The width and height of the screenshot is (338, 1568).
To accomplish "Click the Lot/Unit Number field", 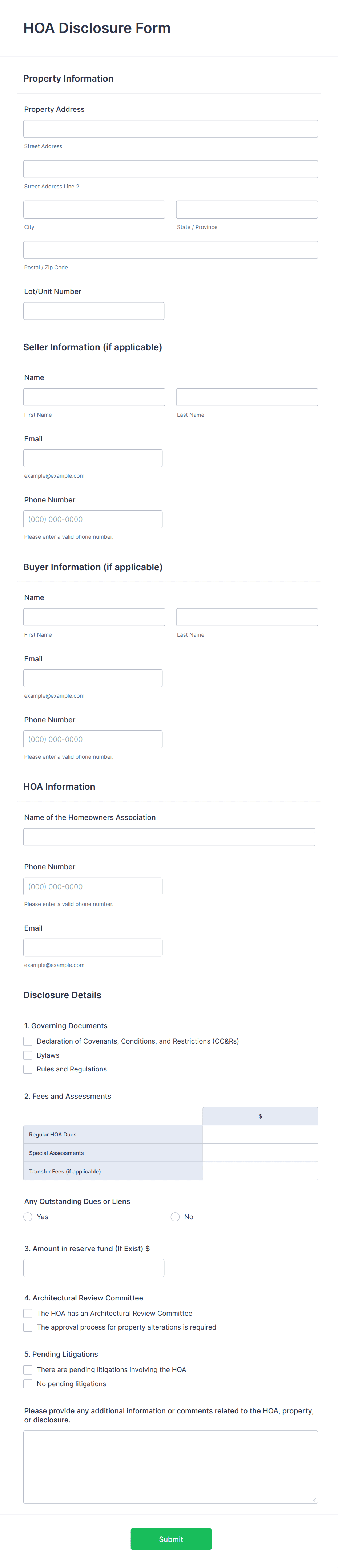I will (x=94, y=310).
